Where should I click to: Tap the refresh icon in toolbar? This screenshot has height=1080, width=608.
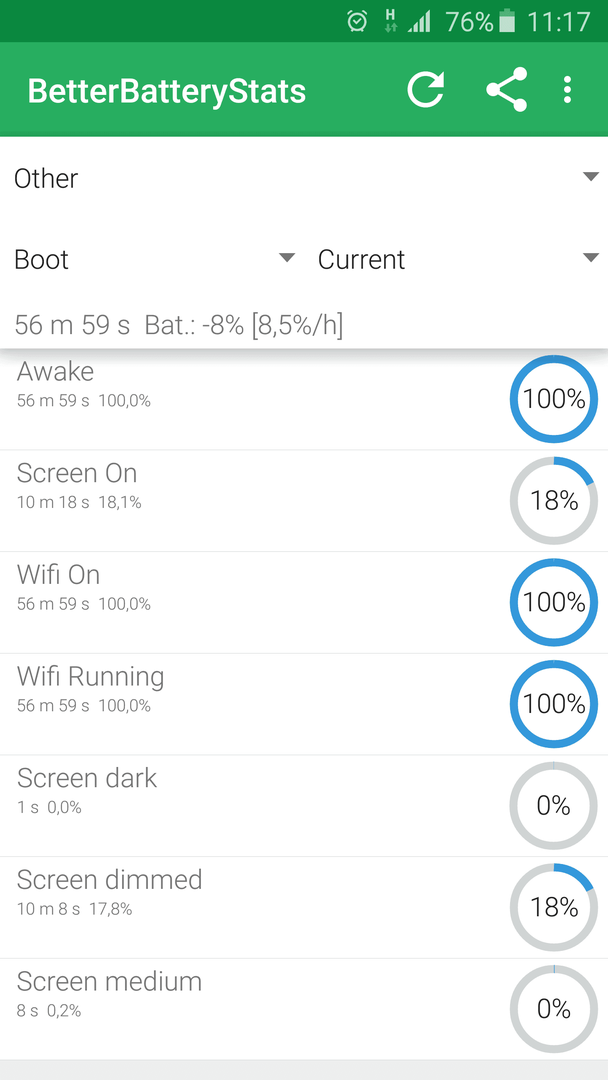coord(426,90)
